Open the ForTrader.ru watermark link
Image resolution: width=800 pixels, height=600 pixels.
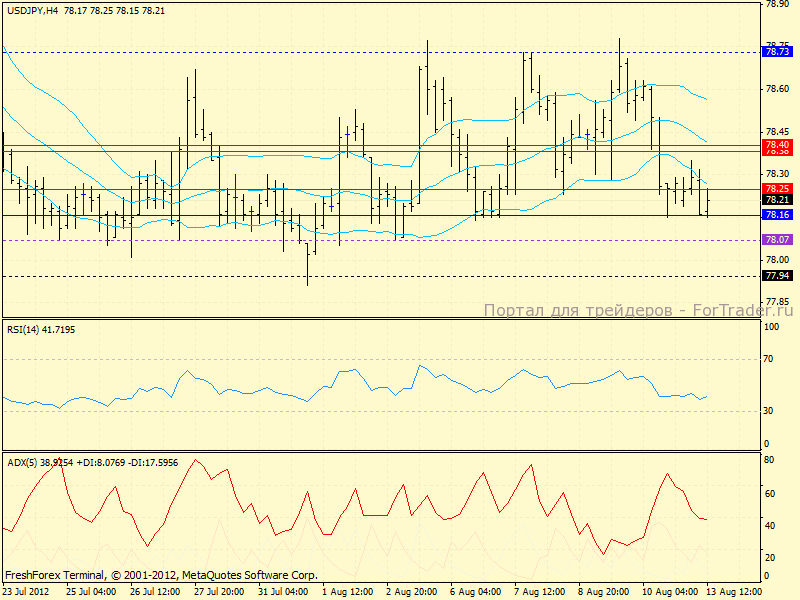638,311
